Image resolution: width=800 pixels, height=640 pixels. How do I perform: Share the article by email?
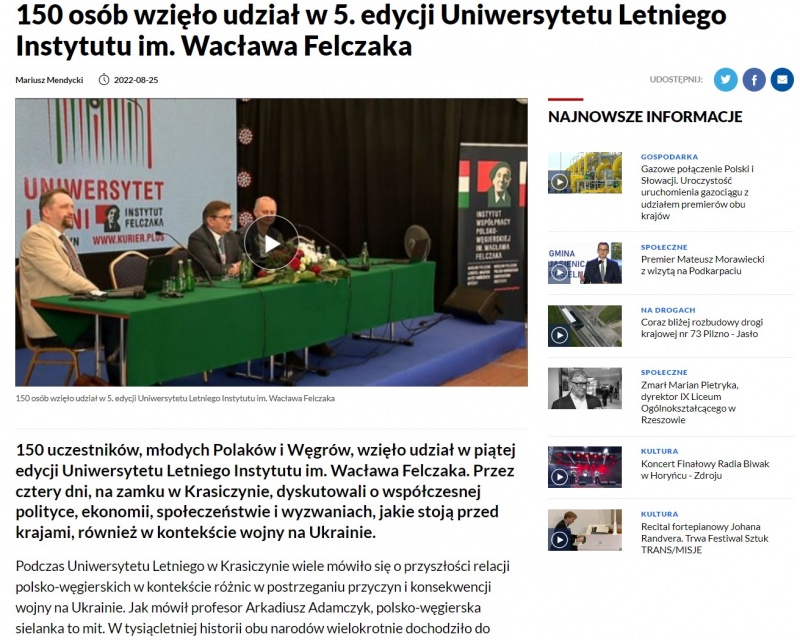(x=782, y=80)
